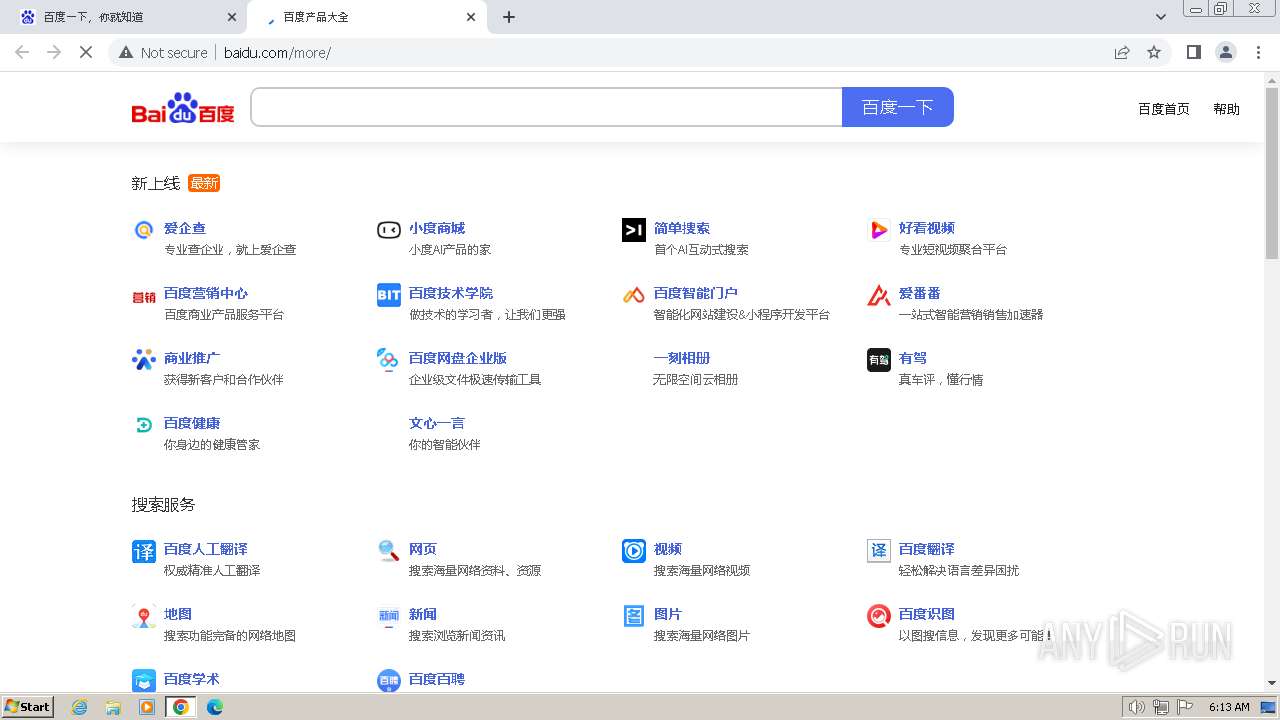Click the 百度智能门户 icon
Image resolution: width=1280 pixels, height=720 pixels.
click(x=634, y=295)
